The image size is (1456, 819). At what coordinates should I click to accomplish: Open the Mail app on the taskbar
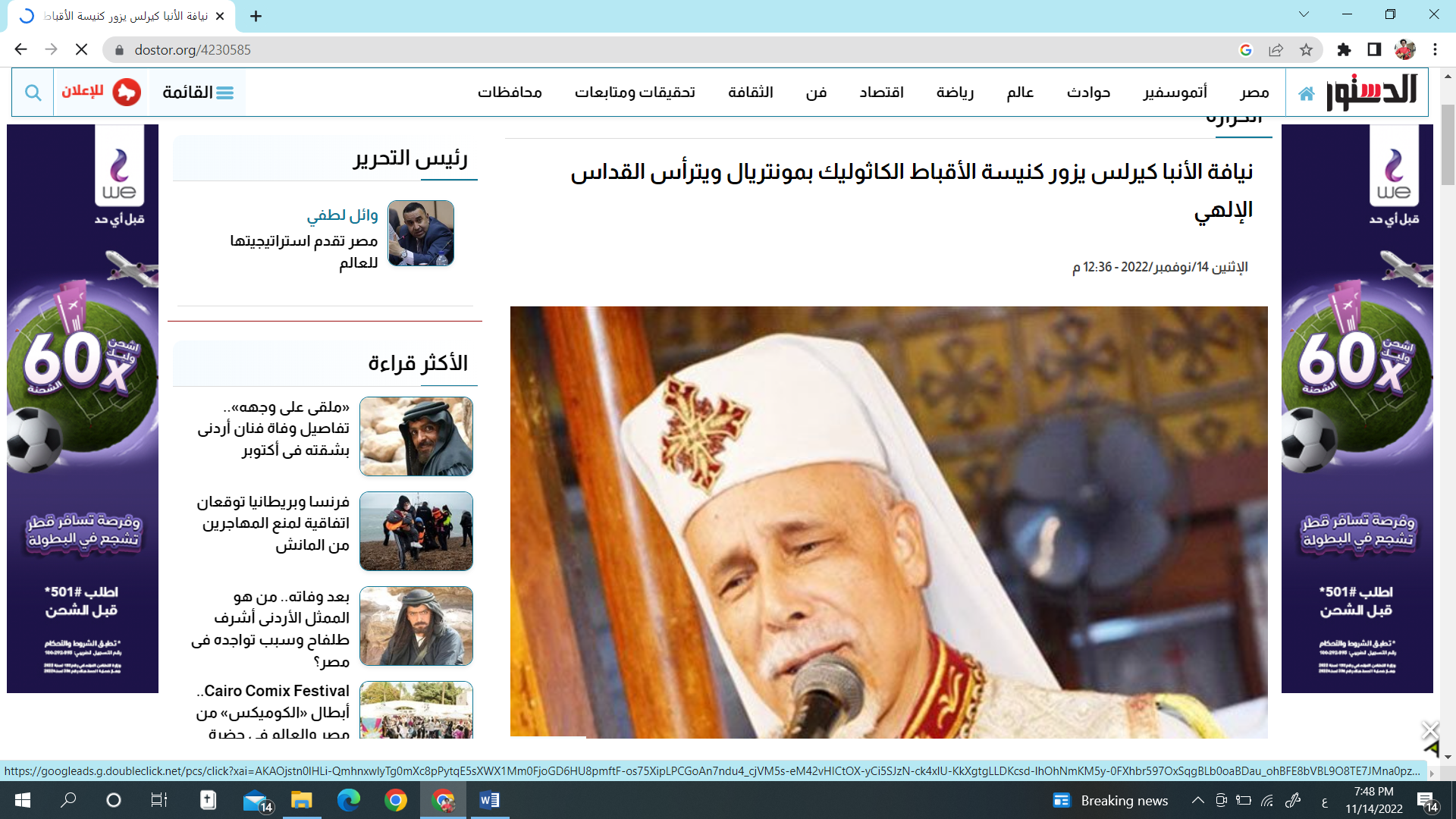(x=257, y=800)
